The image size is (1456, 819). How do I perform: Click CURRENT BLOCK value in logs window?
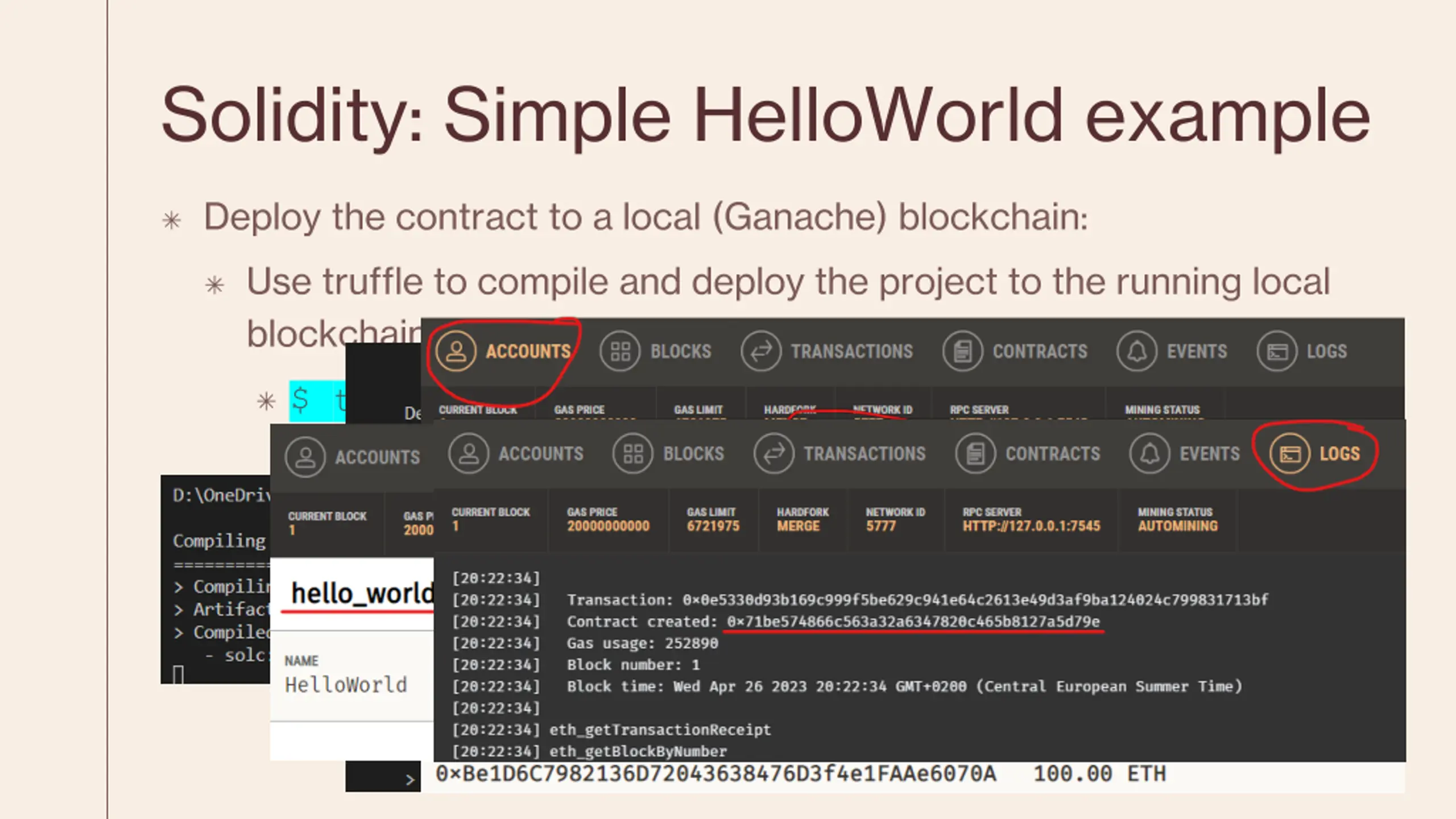[x=456, y=526]
